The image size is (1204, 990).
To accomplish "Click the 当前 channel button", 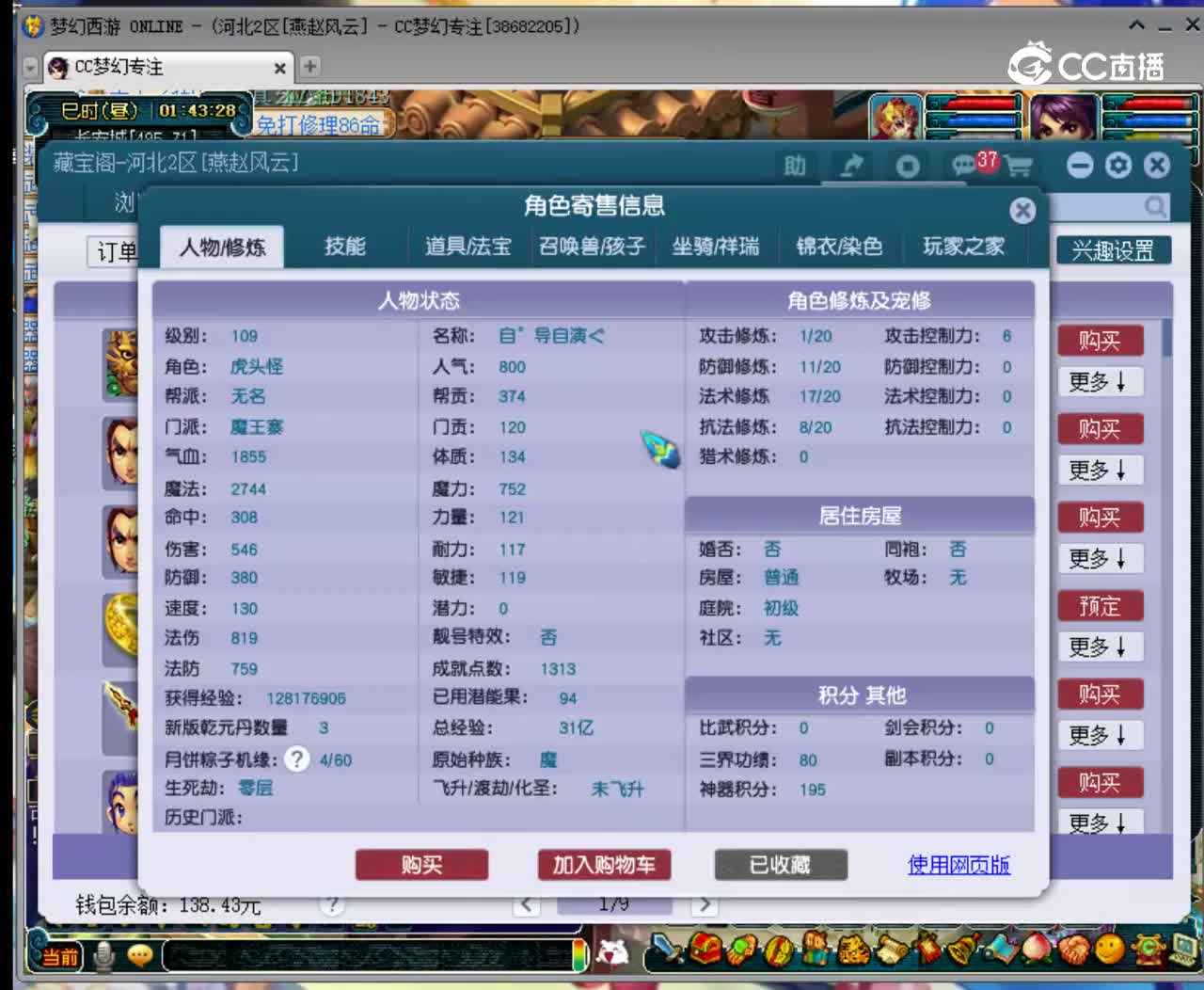I will (60, 957).
